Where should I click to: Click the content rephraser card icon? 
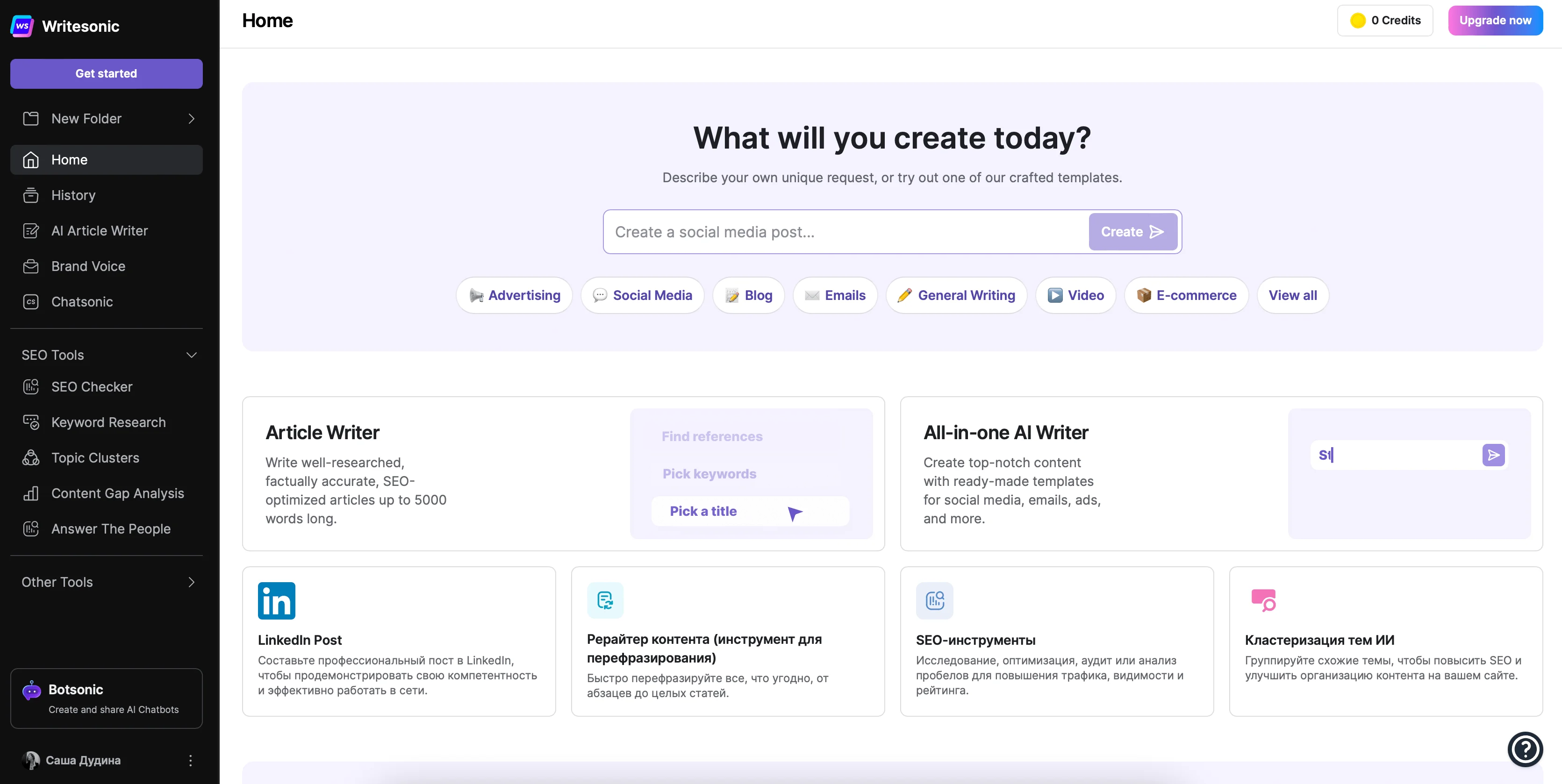(604, 600)
